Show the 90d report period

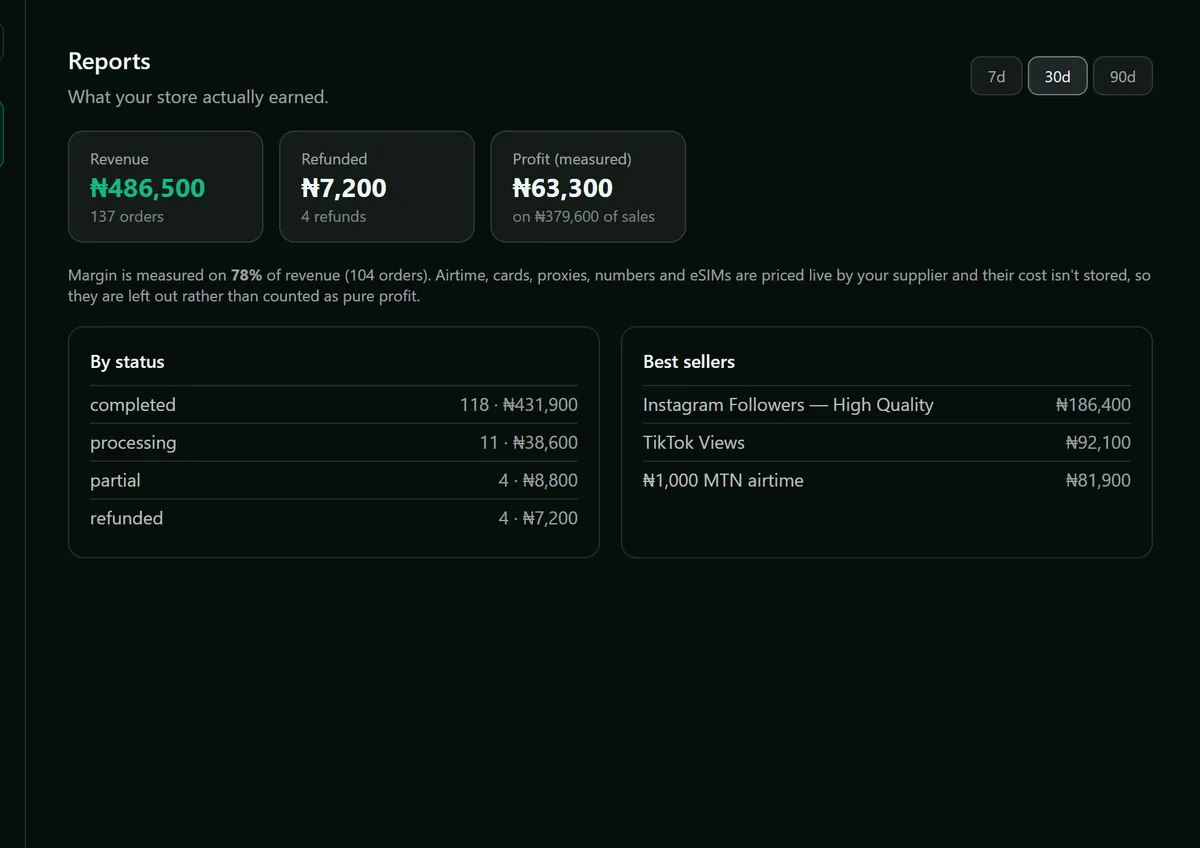click(1123, 77)
